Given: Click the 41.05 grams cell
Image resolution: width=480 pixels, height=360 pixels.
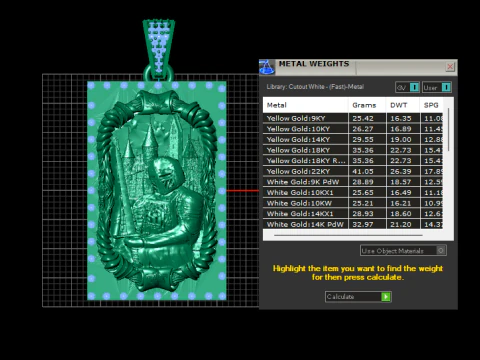Looking at the screenshot, I should [x=367, y=171].
